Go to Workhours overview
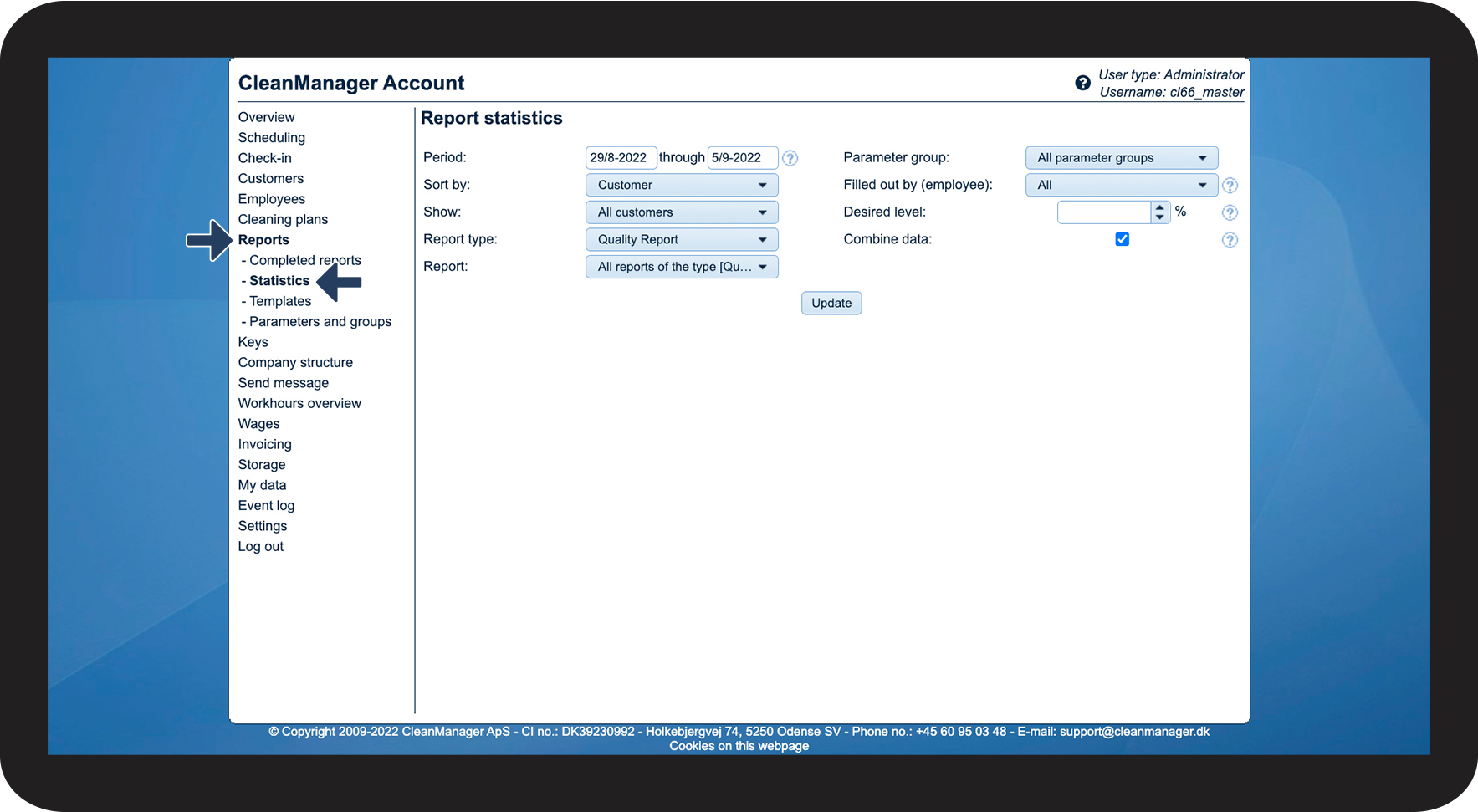Screen dimensions: 1478x812 pyautogui.click(x=299, y=403)
